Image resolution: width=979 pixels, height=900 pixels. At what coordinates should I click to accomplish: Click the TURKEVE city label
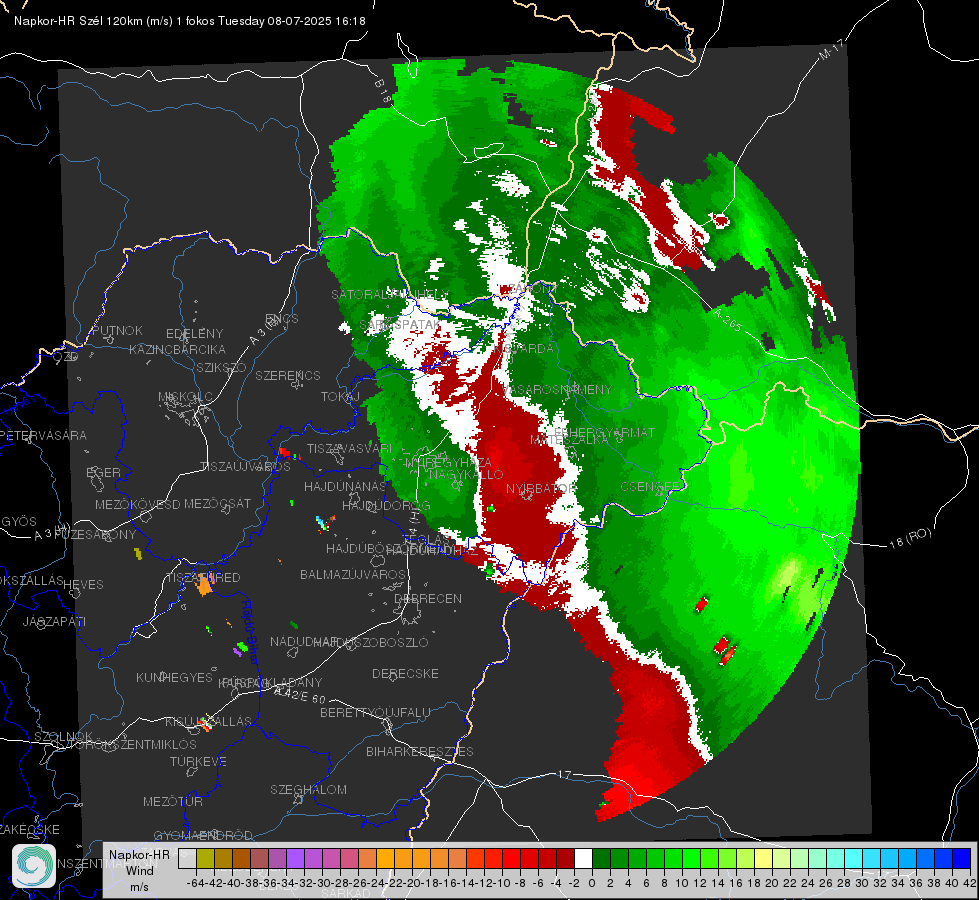[199, 761]
